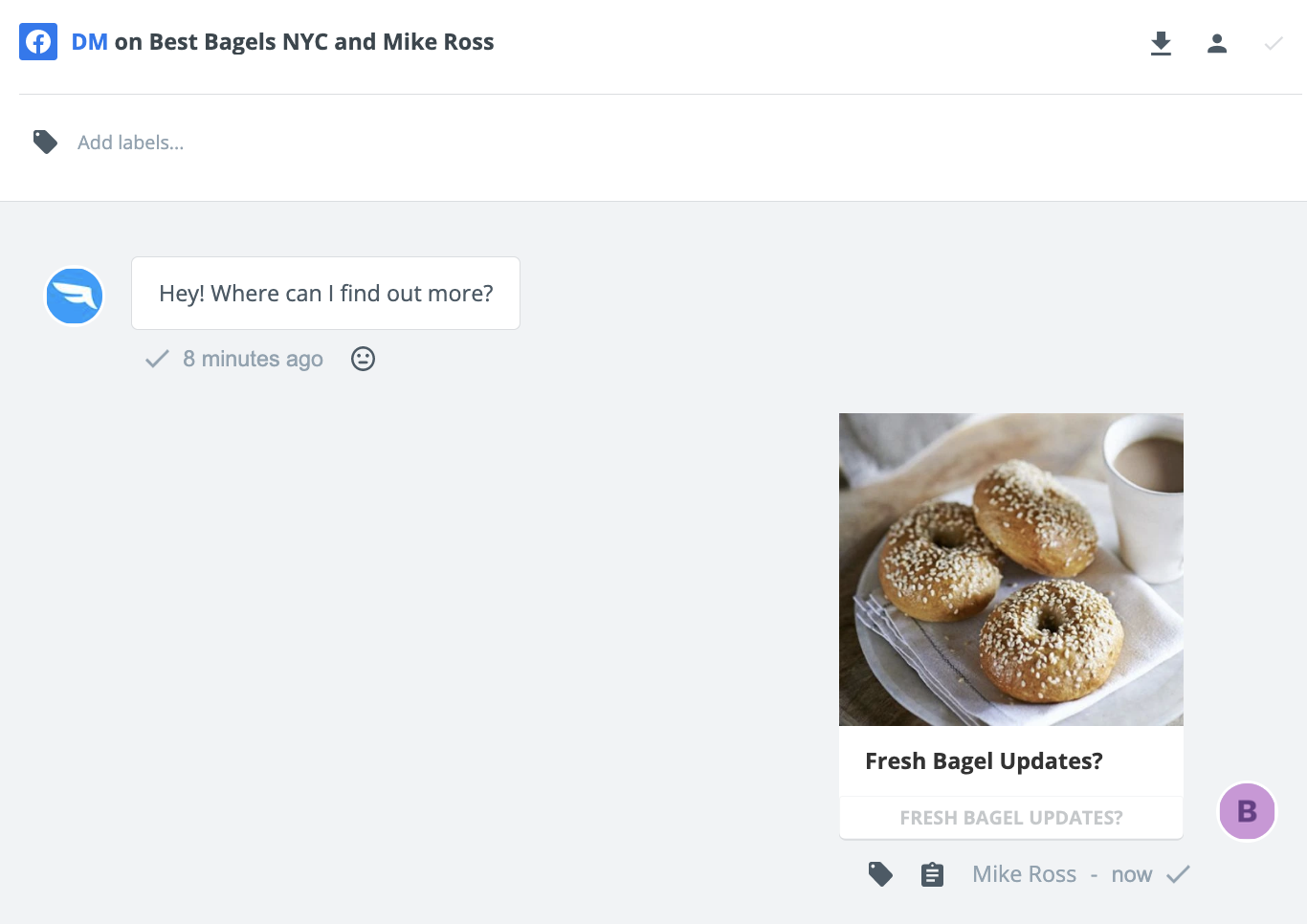Toggle the checkmark beside 8 minutes ago
1307x924 pixels.
pyautogui.click(x=157, y=359)
